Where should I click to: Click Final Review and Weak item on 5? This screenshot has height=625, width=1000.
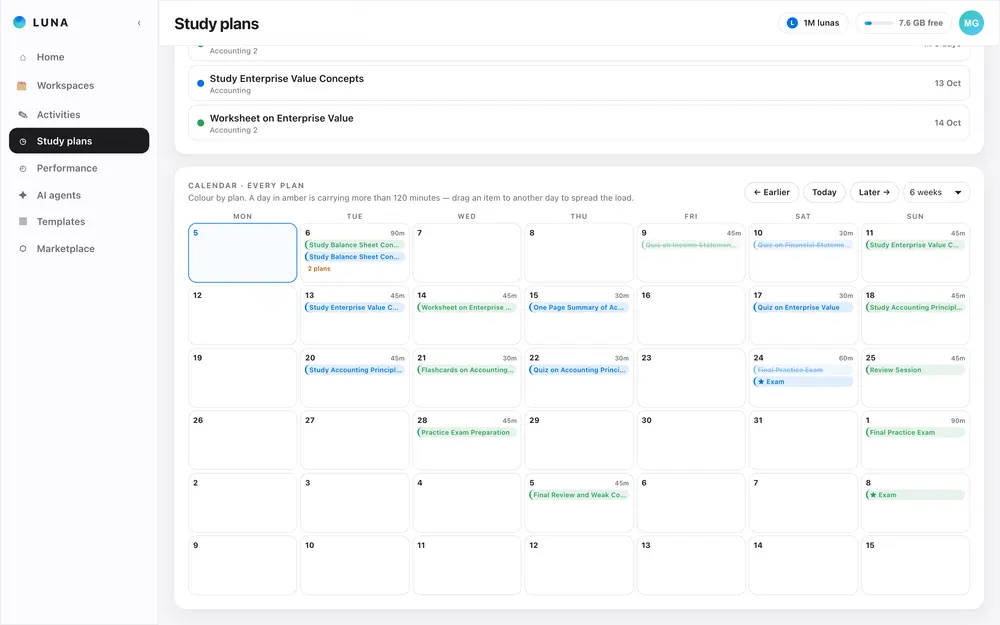(x=579, y=495)
